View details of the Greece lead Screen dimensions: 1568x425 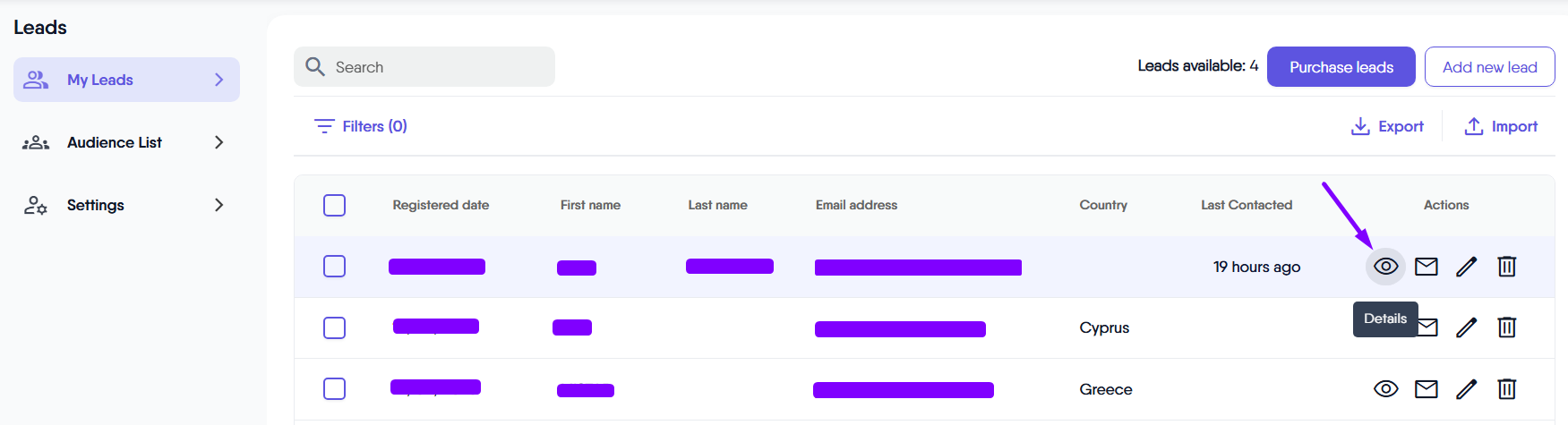click(x=1385, y=388)
